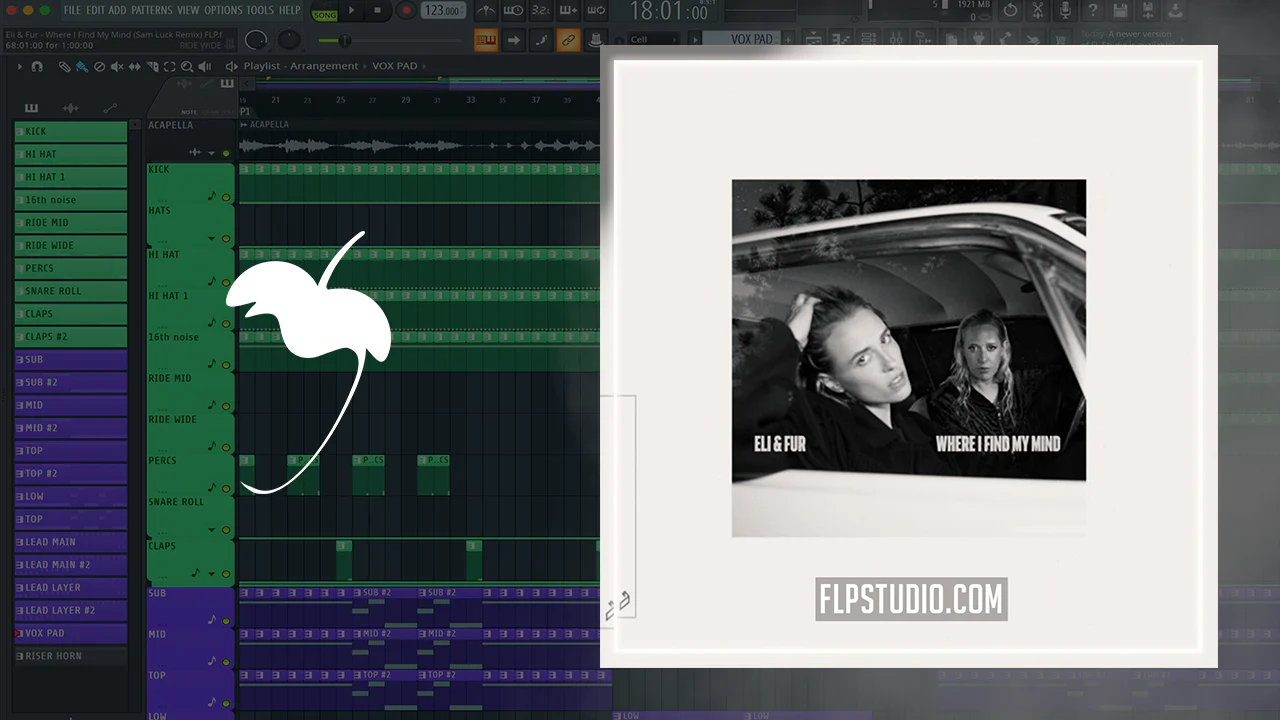The image size is (1280, 720).
Task: Open the help question mark icon
Action: (1092, 11)
